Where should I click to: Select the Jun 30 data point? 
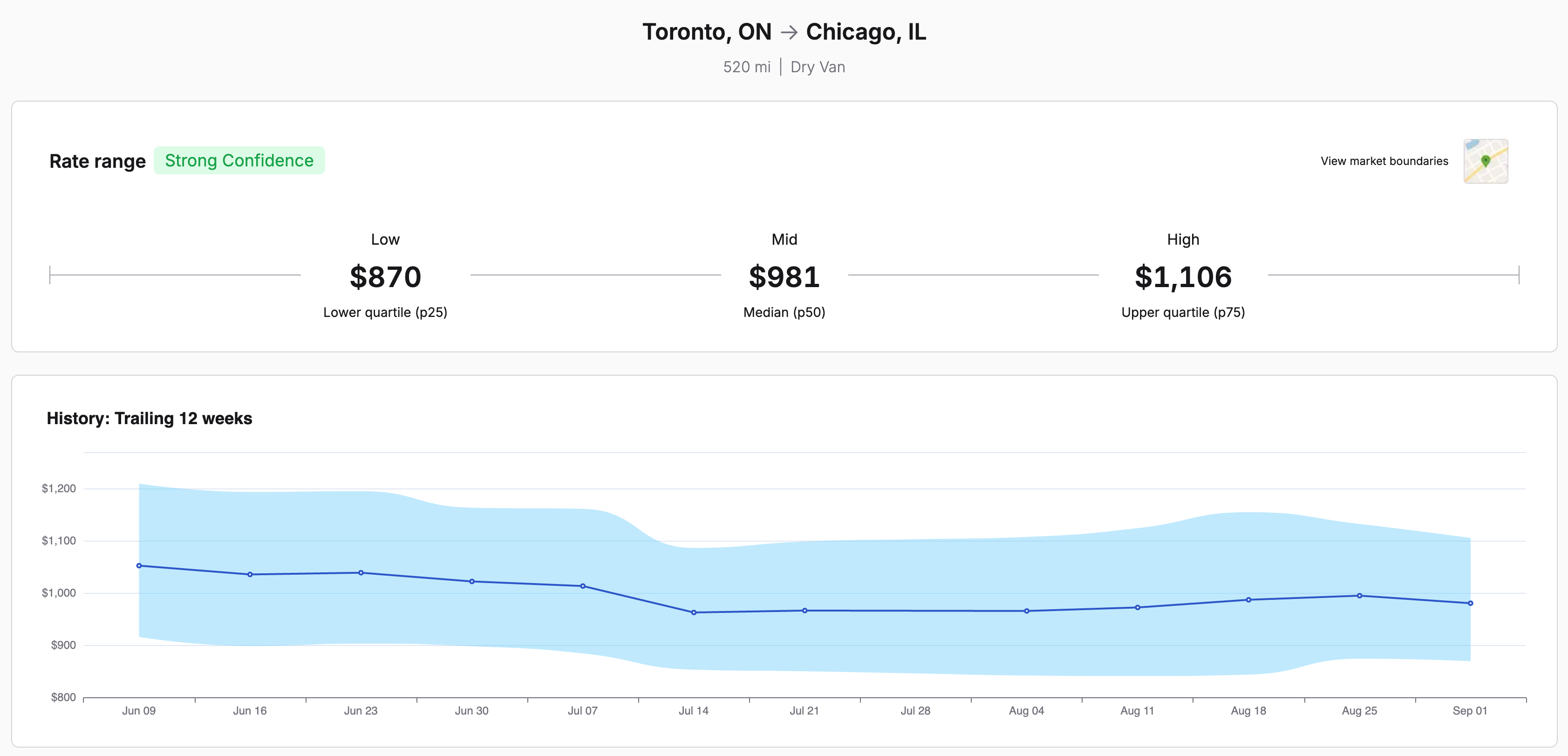[x=472, y=581]
